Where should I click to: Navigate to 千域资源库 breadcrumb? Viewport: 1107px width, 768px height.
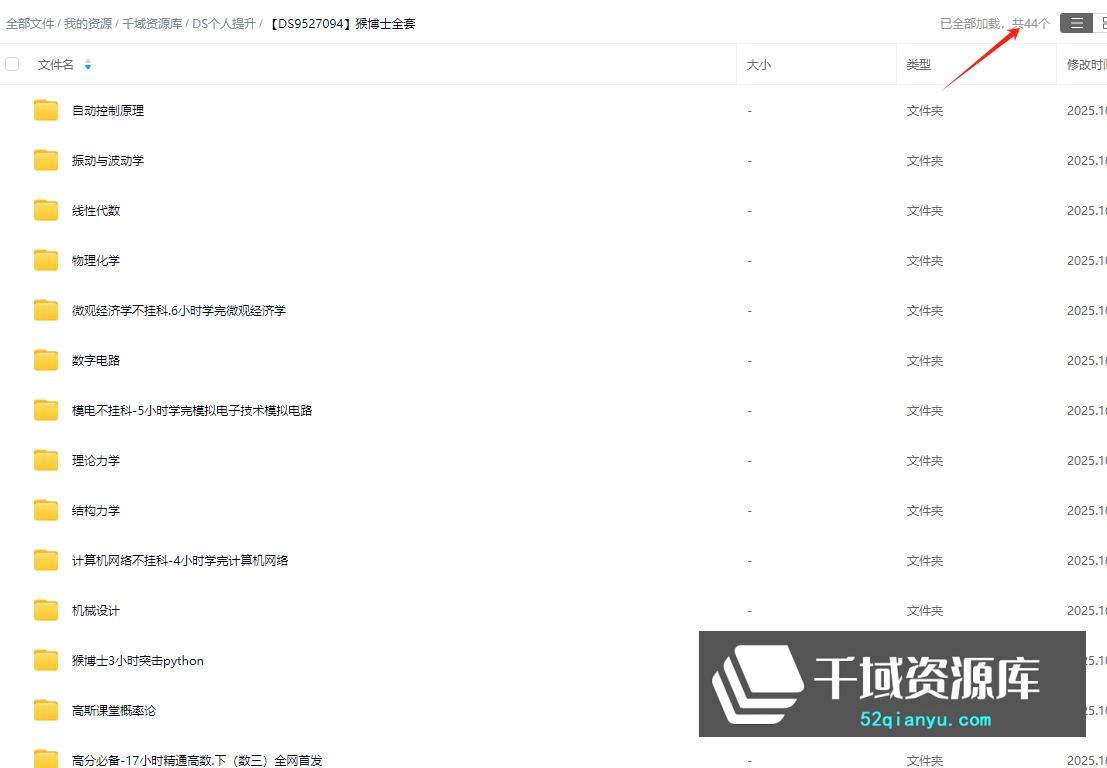pyautogui.click(x=152, y=23)
